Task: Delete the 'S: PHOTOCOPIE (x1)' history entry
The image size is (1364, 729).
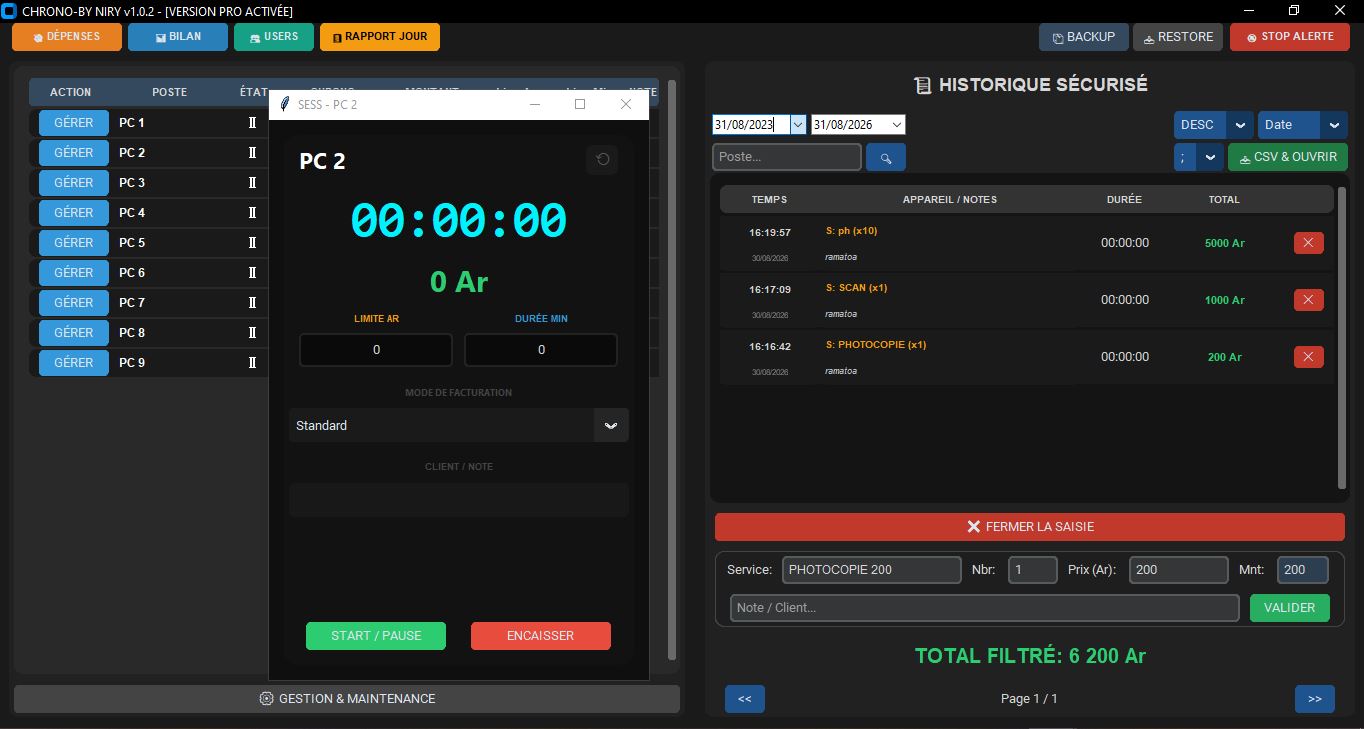Action: (x=1308, y=357)
